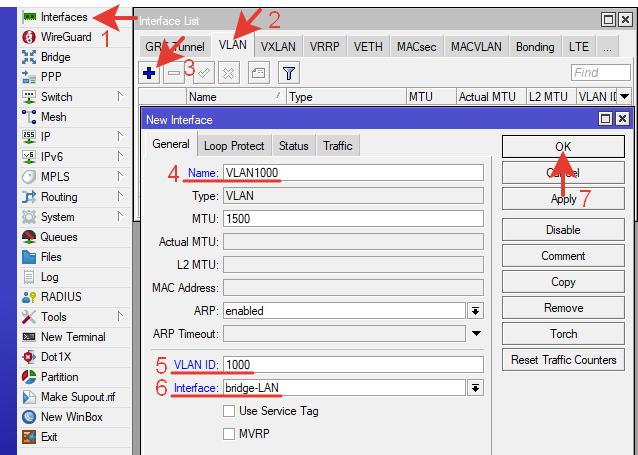Expand the MPLS submenu arrow

[x=120, y=176]
